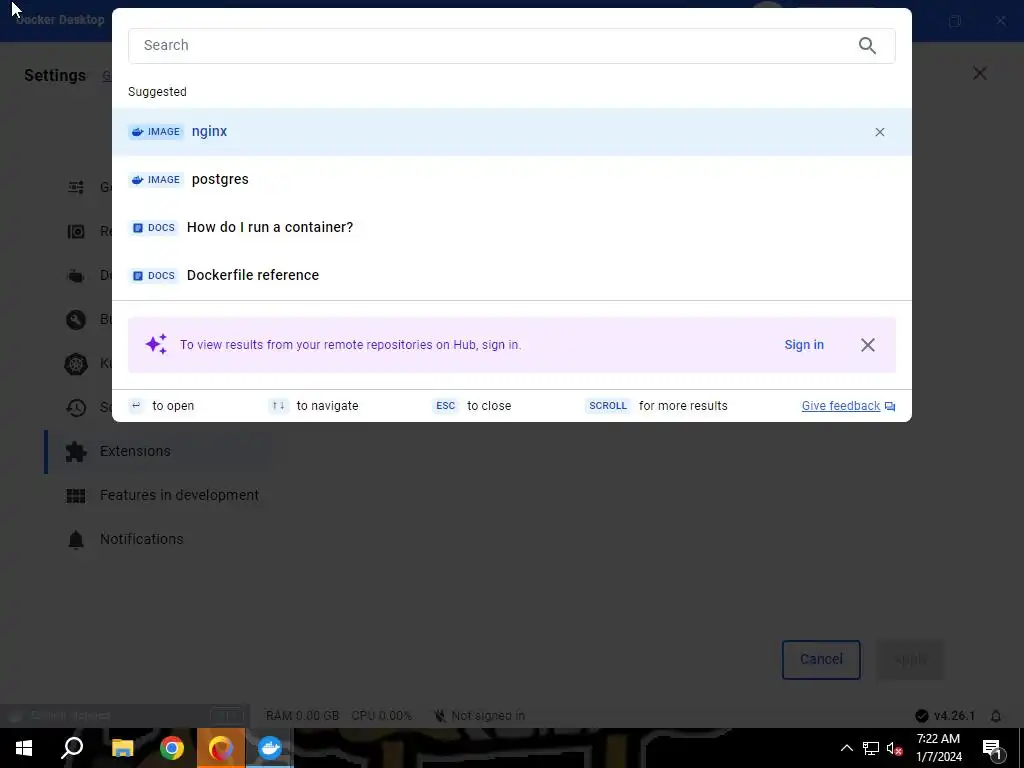Click the RAM 0.00 GB status text
Screen dimensions: 1024x768
pyautogui.click(x=302, y=716)
